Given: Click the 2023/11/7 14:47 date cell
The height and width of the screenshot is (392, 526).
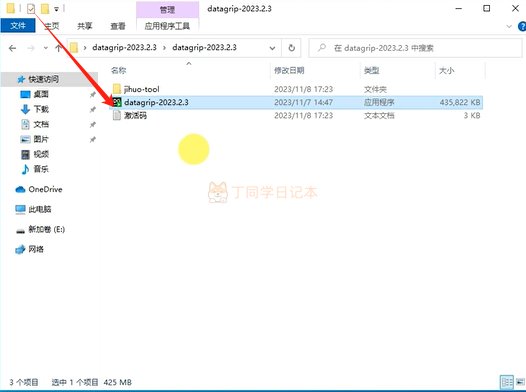Looking at the screenshot, I should coord(303,102).
